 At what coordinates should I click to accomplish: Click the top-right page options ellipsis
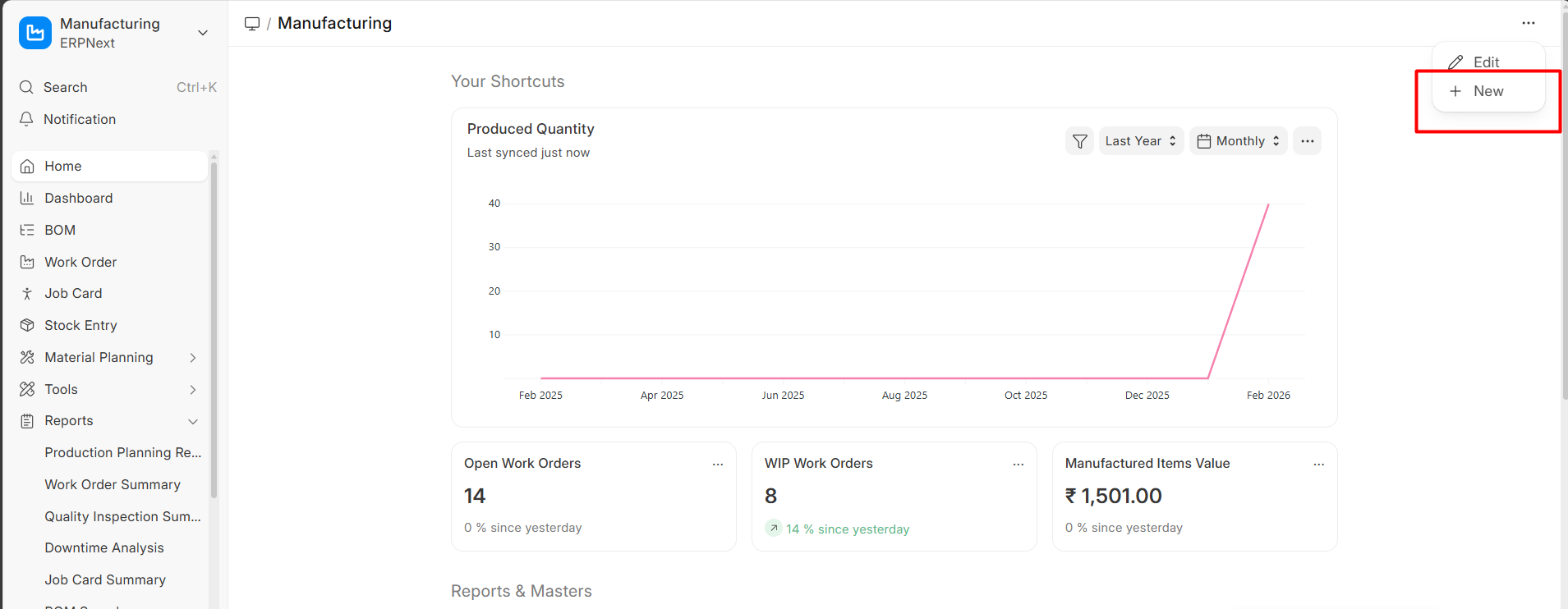point(1528,23)
